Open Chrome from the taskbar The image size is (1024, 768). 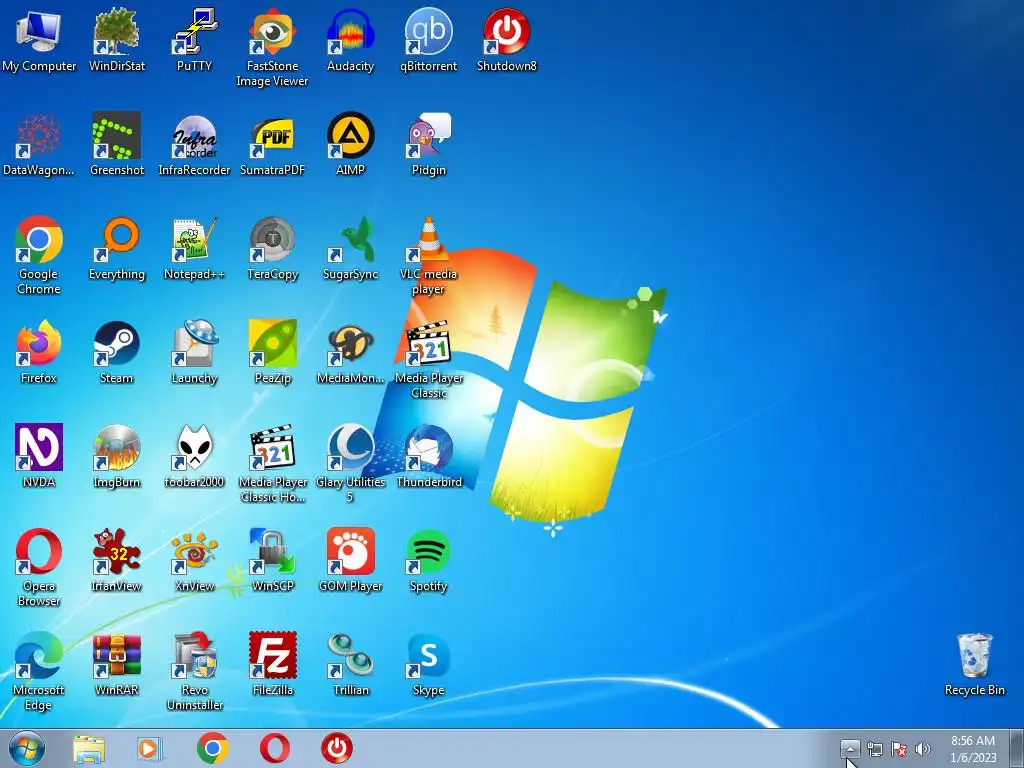coord(212,749)
